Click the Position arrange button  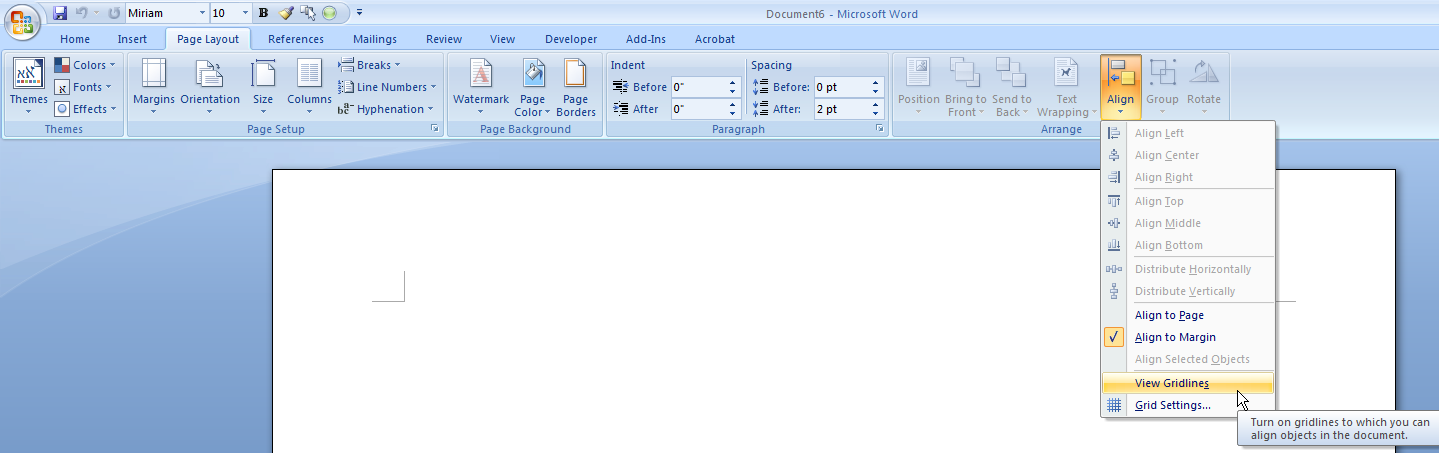click(919, 88)
